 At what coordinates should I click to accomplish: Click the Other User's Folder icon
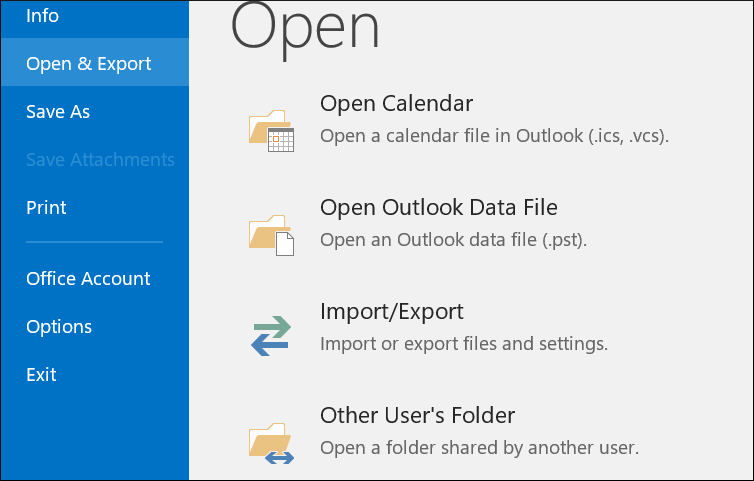click(x=271, y=443)
